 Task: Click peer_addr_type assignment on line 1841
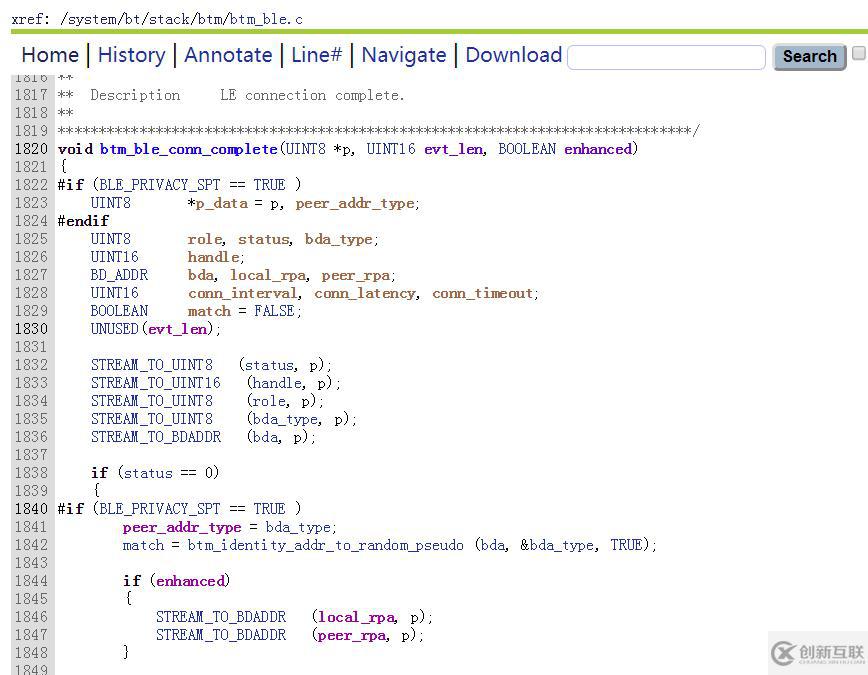pos(182,528)
